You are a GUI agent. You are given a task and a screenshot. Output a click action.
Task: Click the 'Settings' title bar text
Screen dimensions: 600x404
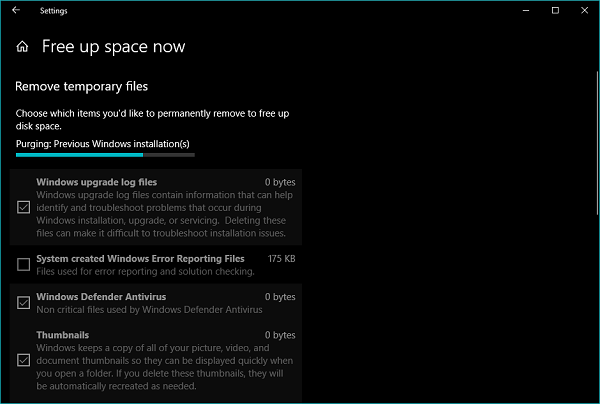point(54,10)
